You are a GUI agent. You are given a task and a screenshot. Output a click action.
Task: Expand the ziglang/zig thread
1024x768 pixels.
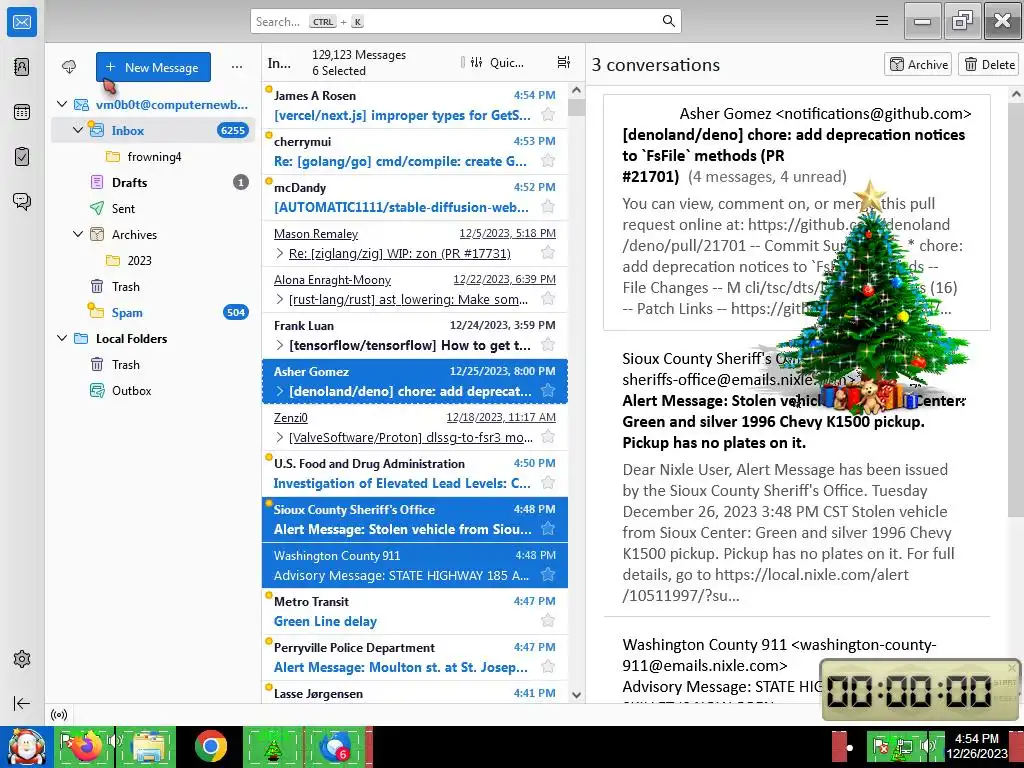point(280,253)
